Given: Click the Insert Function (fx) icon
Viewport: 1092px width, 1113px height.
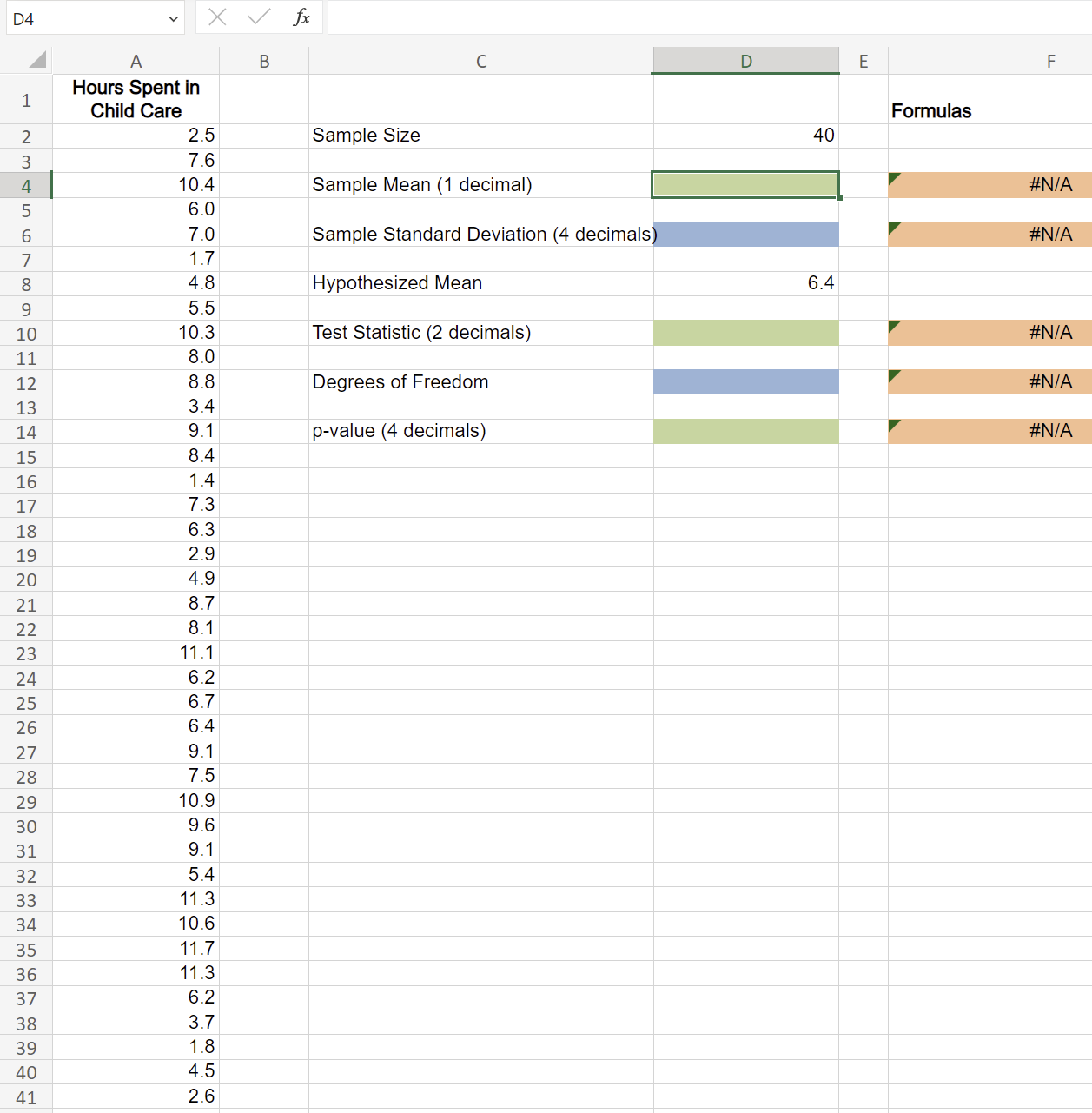Looking at the screenshot, I should [301, 17].
